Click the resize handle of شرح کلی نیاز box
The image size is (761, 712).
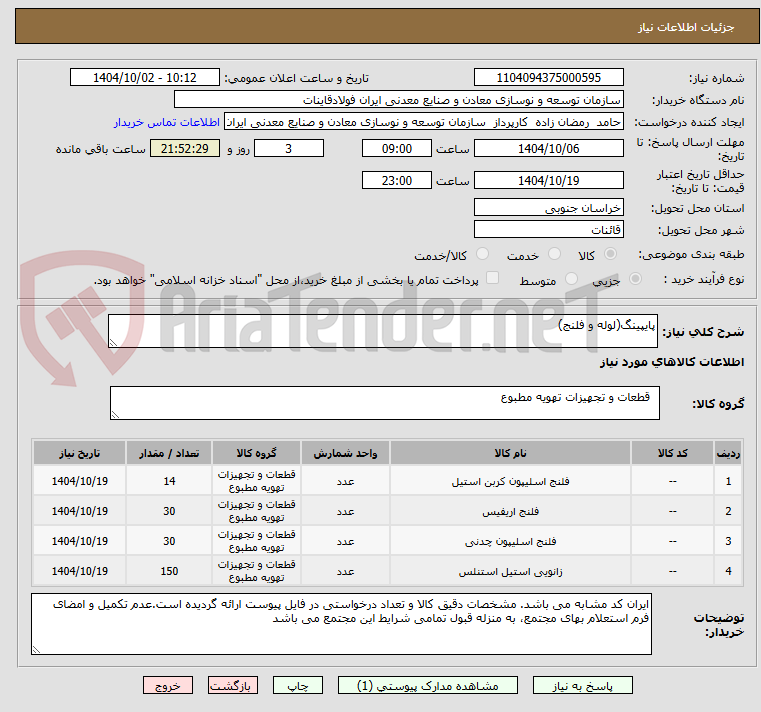tap(113, 343)
